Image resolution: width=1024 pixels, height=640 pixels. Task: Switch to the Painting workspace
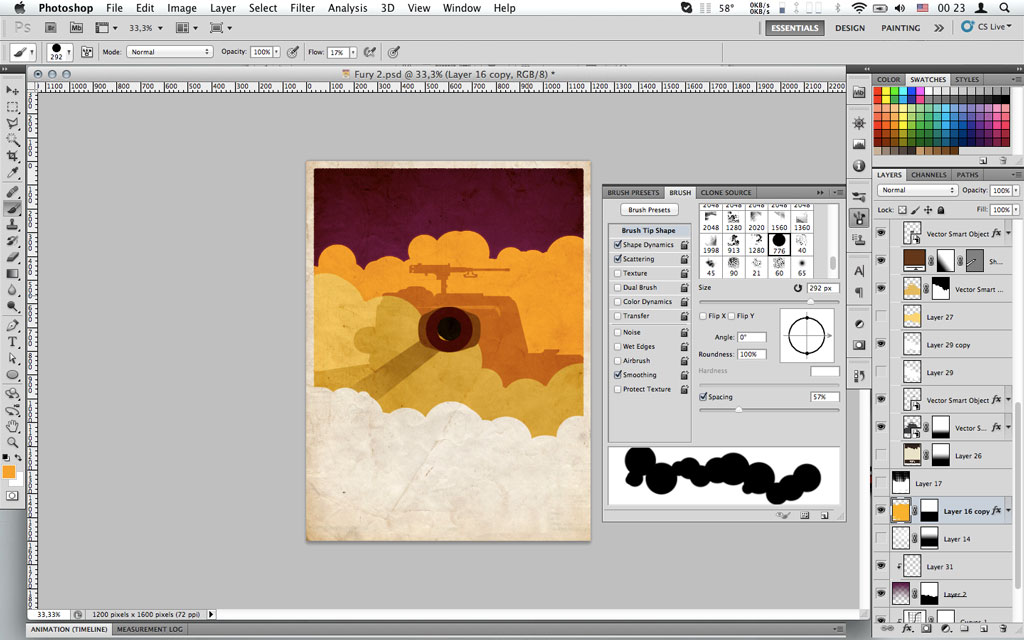[x=900, y=28]
